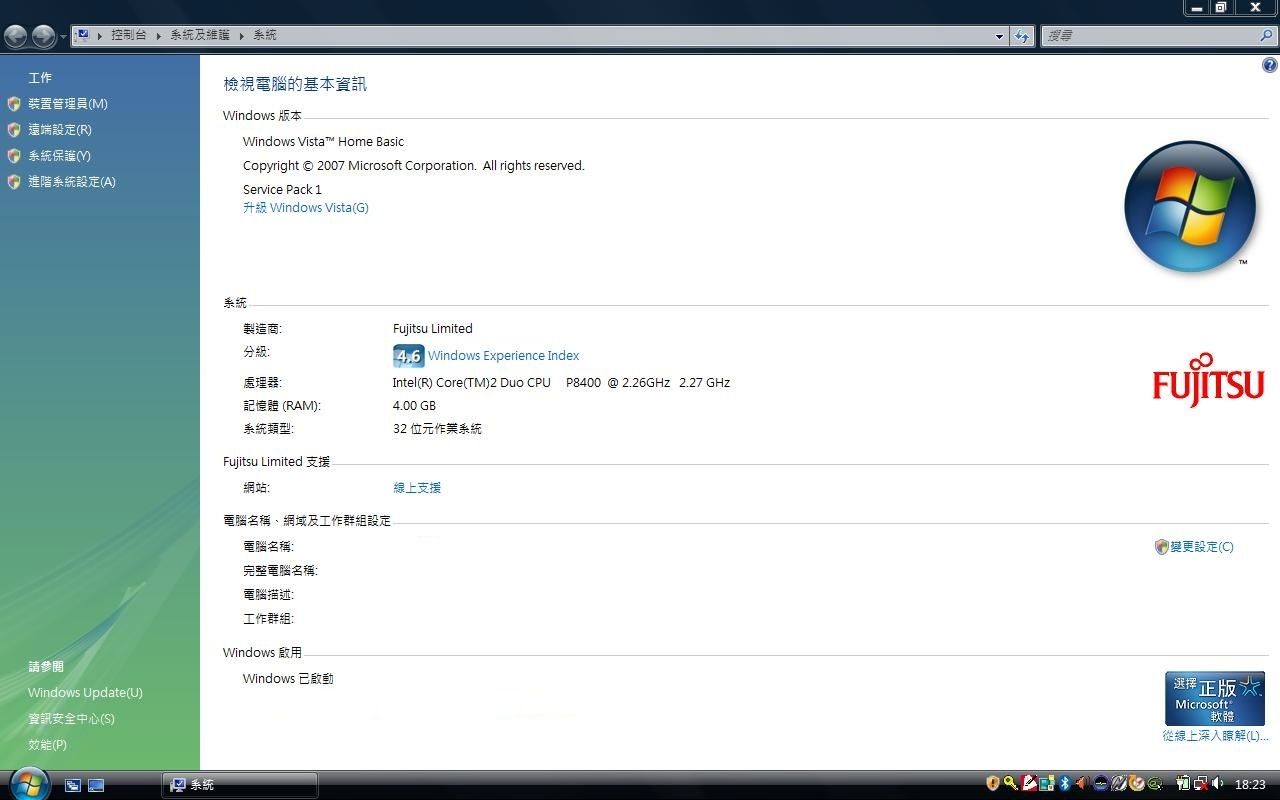This screenshot has width=1280, height=800.
Task: Open the recent pages dropdown arrow
Action: point(63,37)
